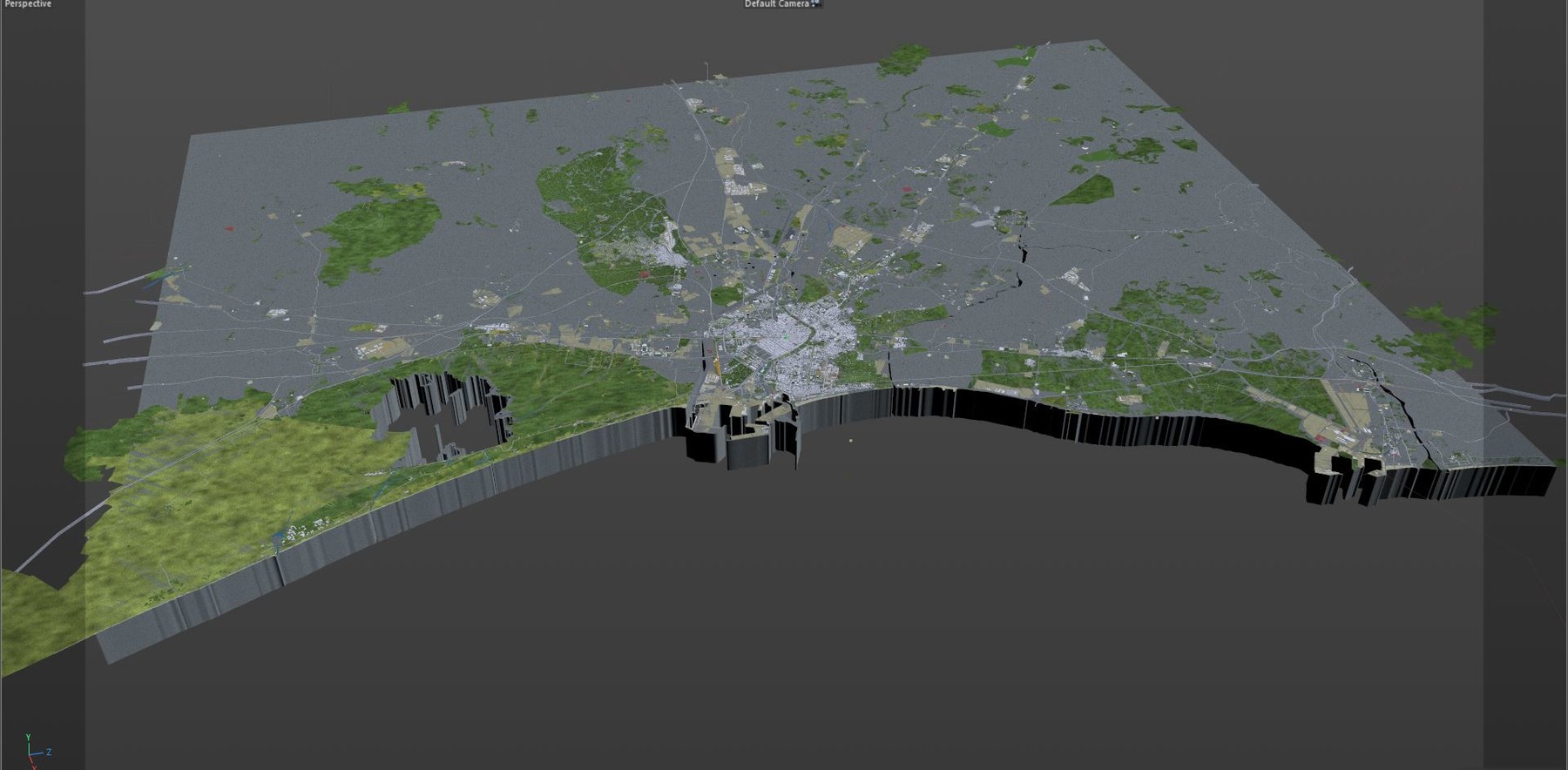Click the Default Camera label
Image resolution: width=1568 pixels, height=770 pixels.
[777, 4]
